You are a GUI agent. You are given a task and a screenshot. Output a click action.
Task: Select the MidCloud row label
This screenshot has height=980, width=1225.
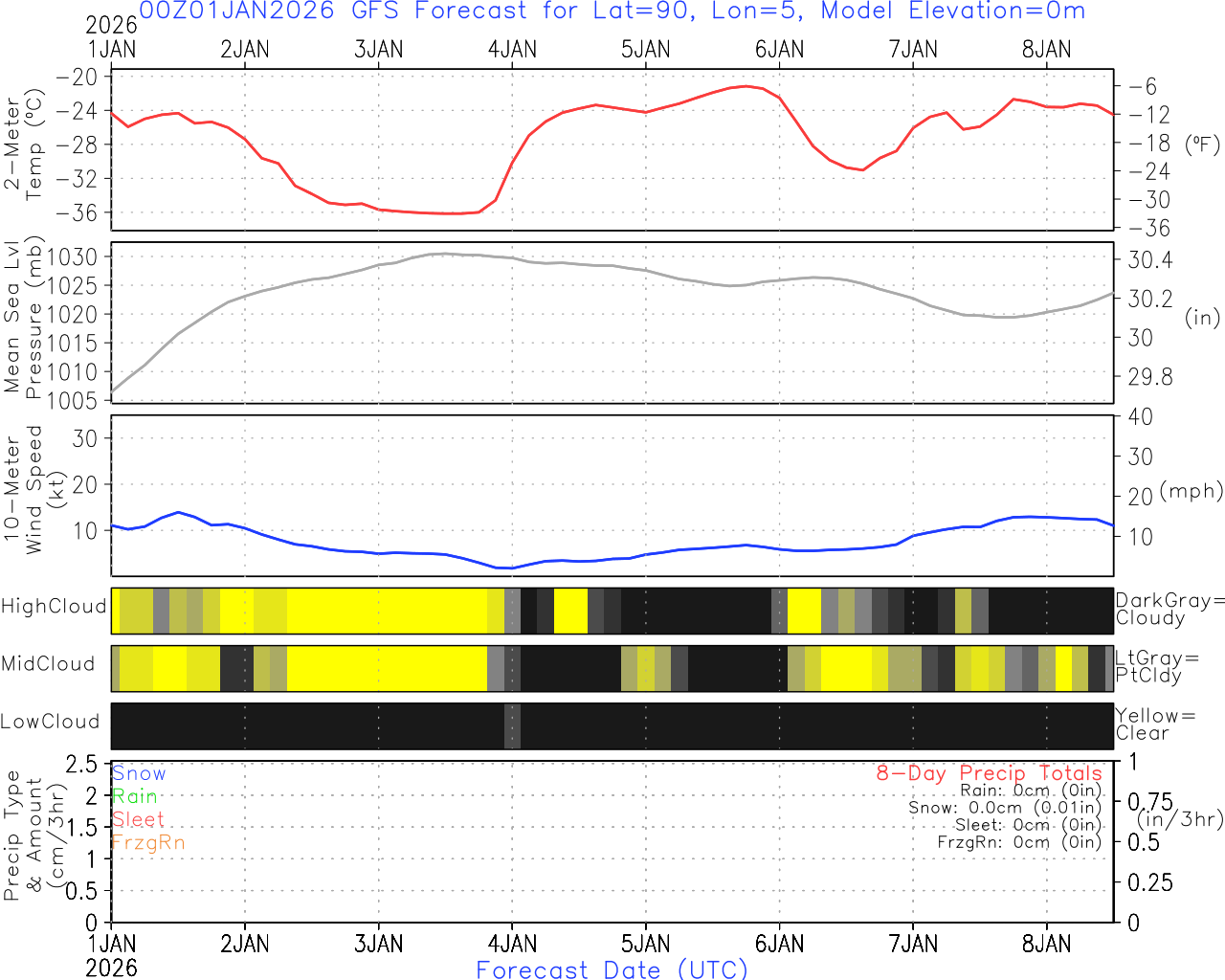click(48, 664)
